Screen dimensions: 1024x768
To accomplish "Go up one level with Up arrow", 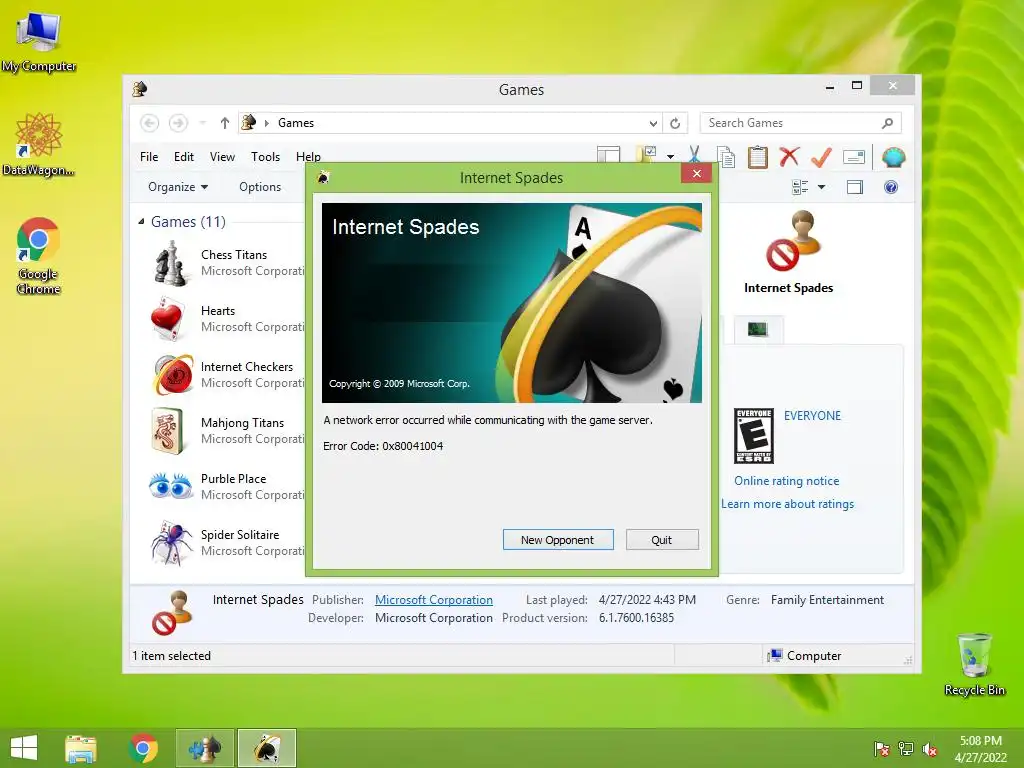I will [225, 123].
